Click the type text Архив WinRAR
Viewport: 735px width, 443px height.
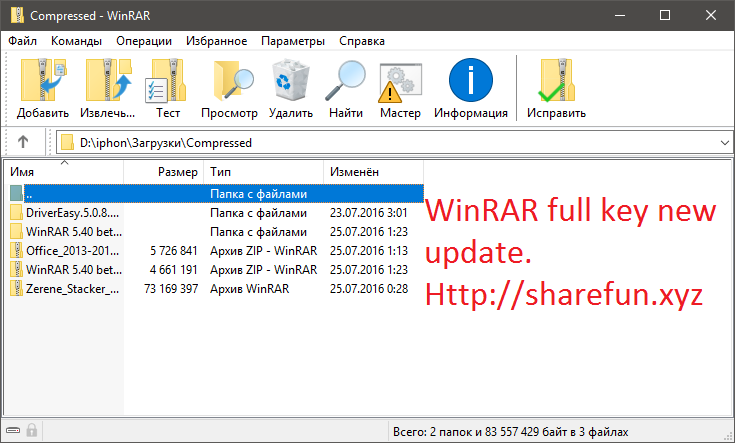pyautogui.click(x=249, y=288)
